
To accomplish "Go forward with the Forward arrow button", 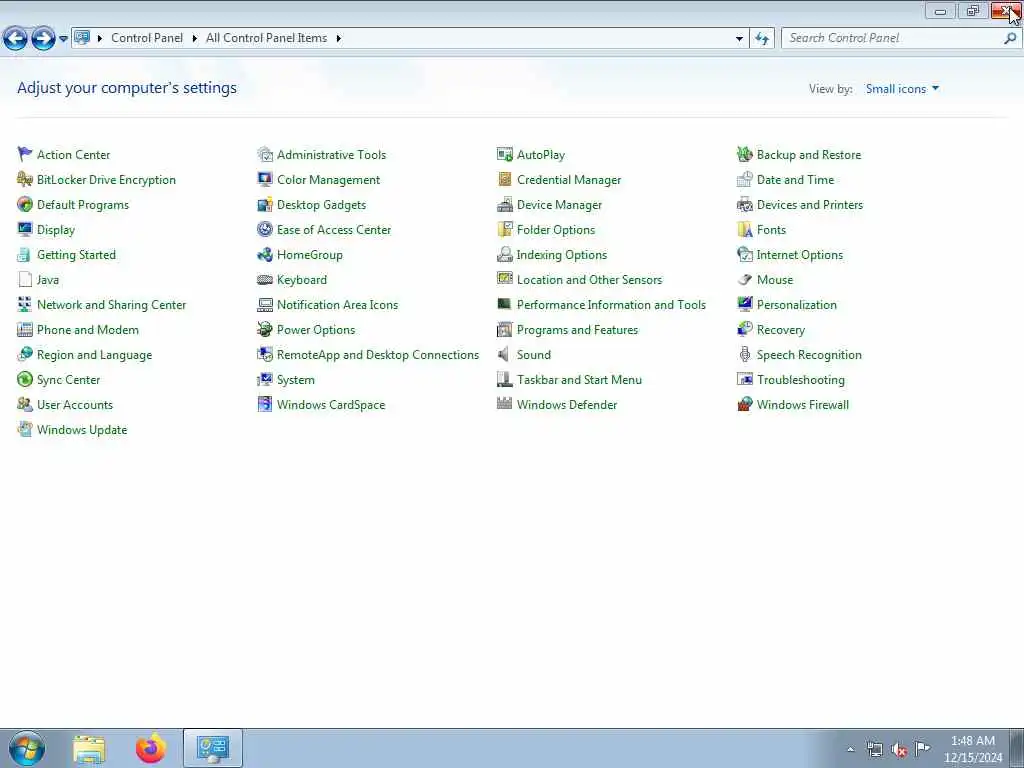I will [43, 39].
